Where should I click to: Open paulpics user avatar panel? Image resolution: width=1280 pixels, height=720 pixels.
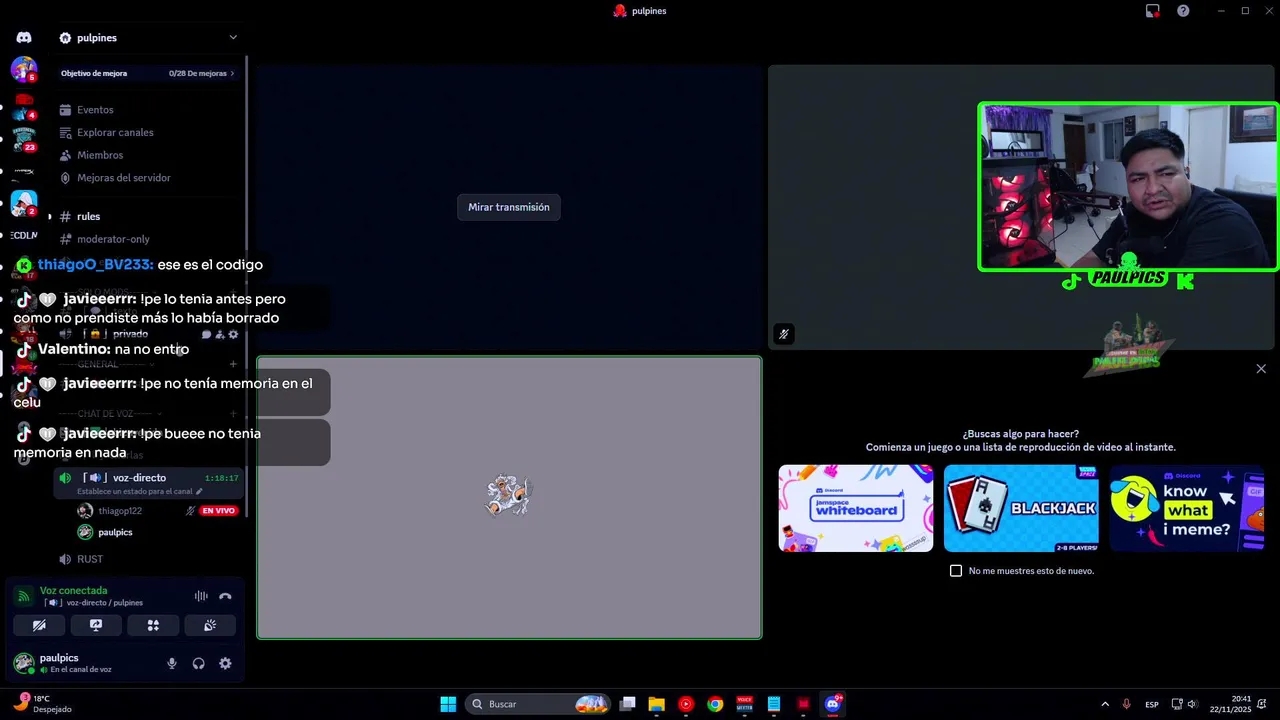coord(24,662)
